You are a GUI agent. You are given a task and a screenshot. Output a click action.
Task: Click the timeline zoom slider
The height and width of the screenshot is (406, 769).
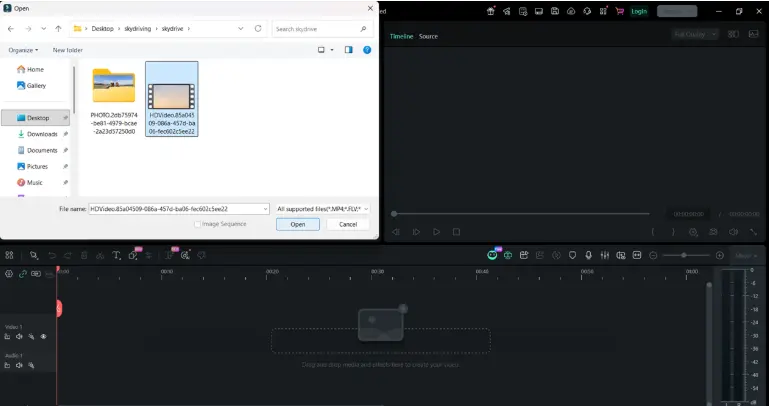[x=685, y=256]
